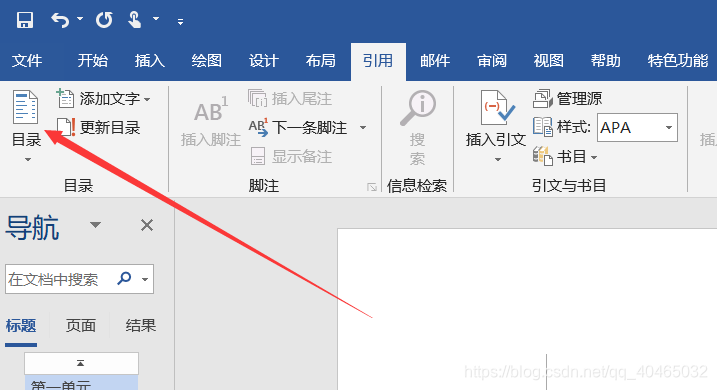Select the 第一单元 heading
The image size is (717, 390).
81,383
